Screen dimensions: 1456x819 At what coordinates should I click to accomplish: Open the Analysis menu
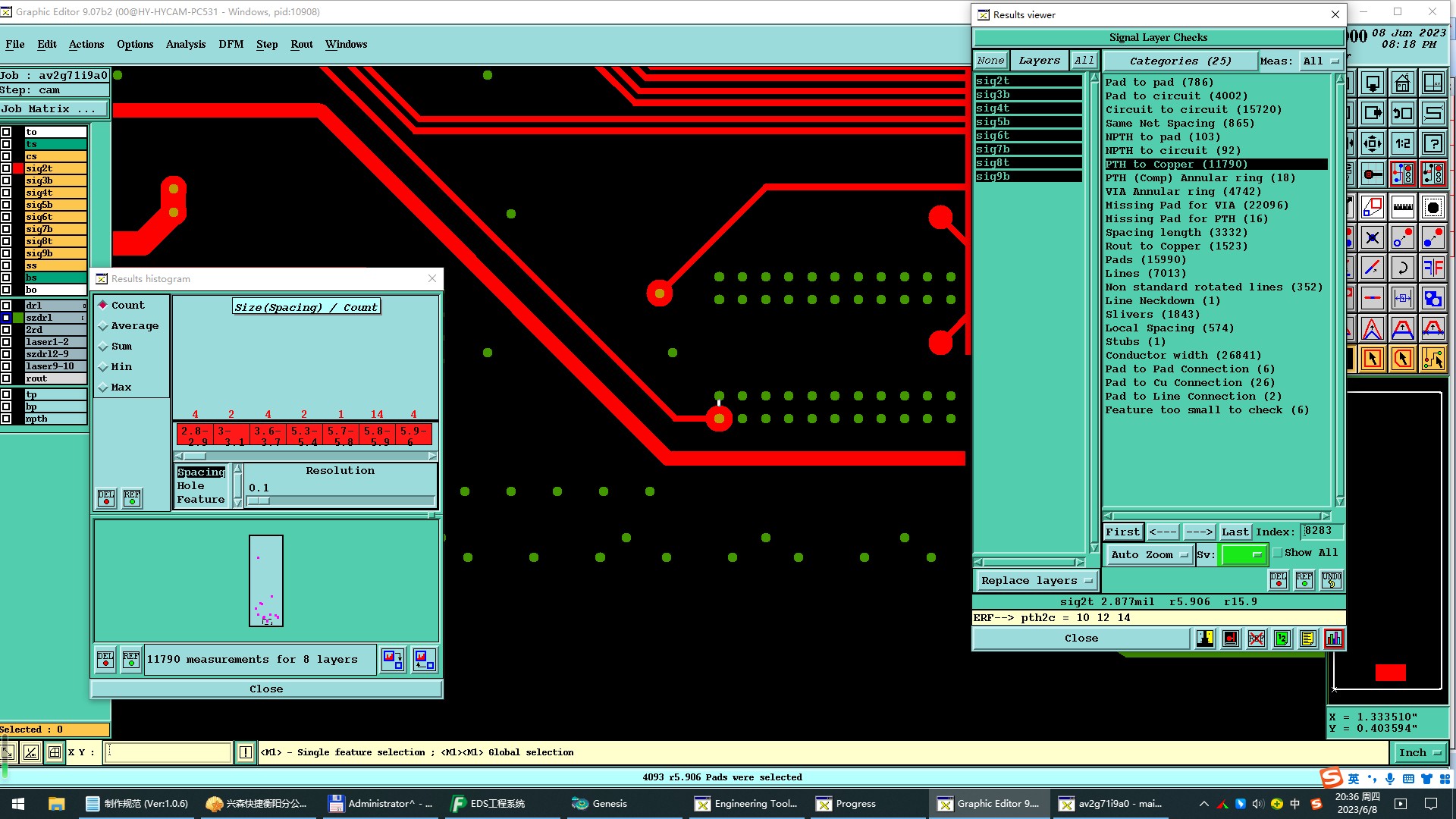point(185,44)
